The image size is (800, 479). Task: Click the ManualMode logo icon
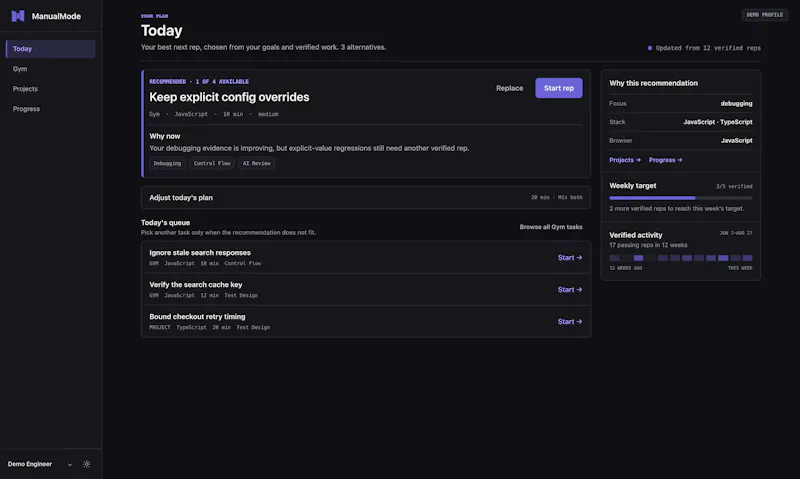click(x=18, y=16)
